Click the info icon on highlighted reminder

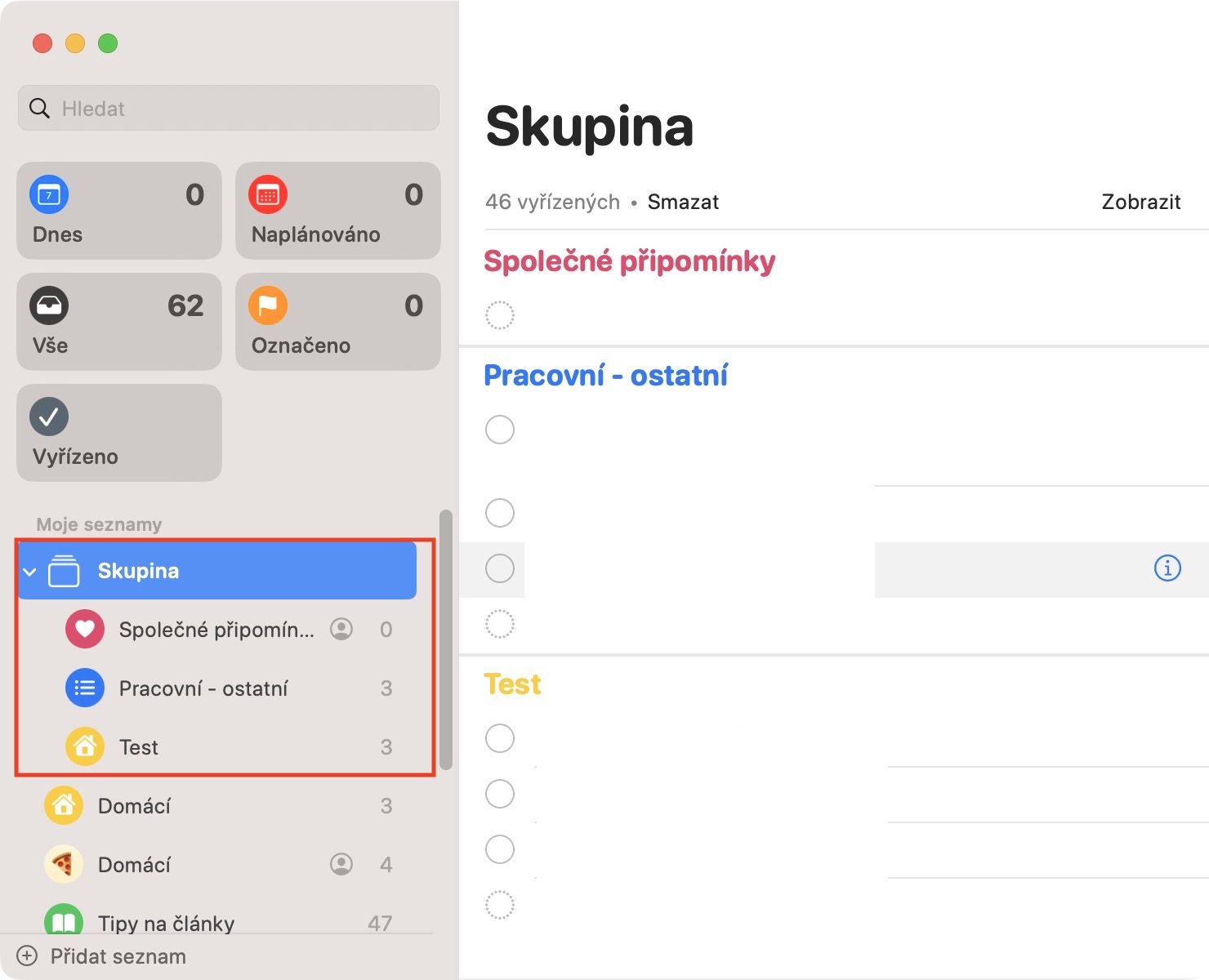pyautogui.click(x=1167, y=568)
